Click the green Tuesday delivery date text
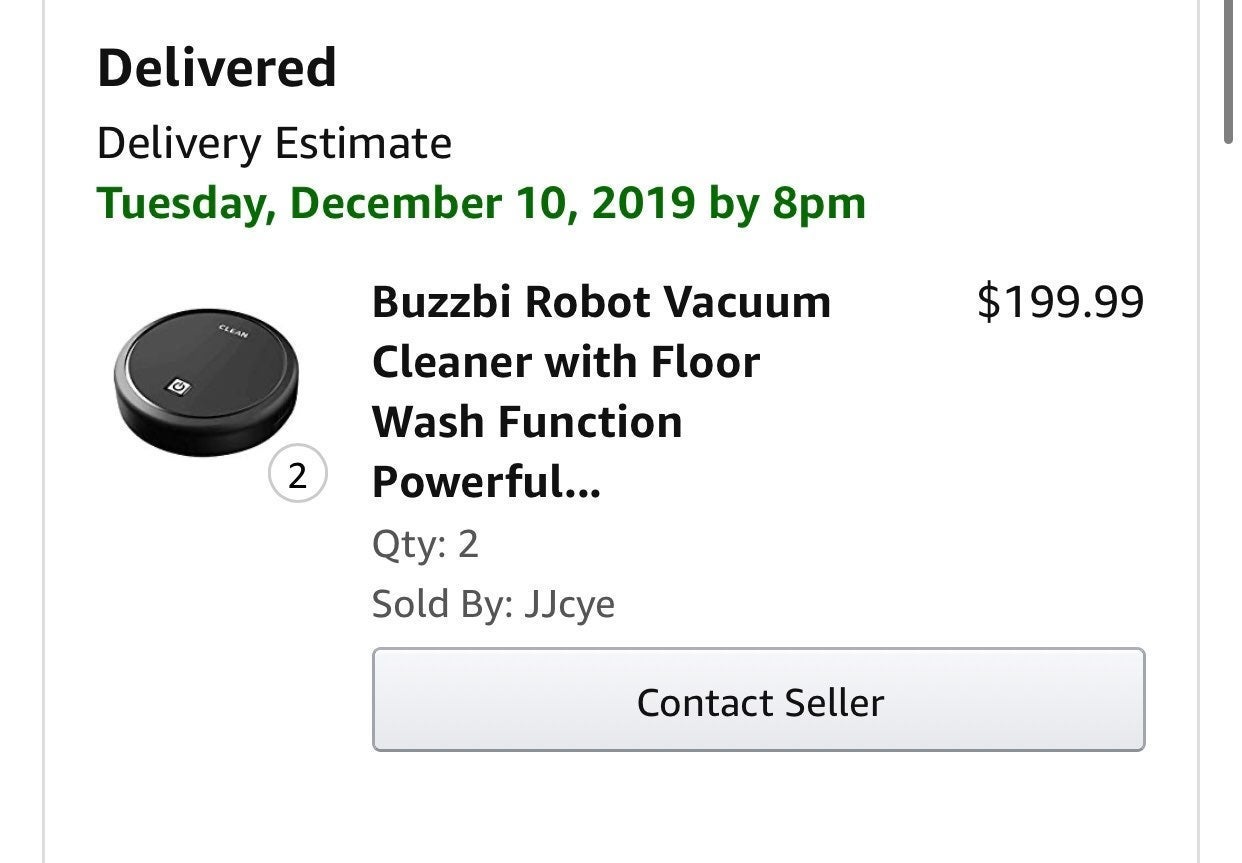The height and width of the screenshot is (863, 1242). [481, 203]
